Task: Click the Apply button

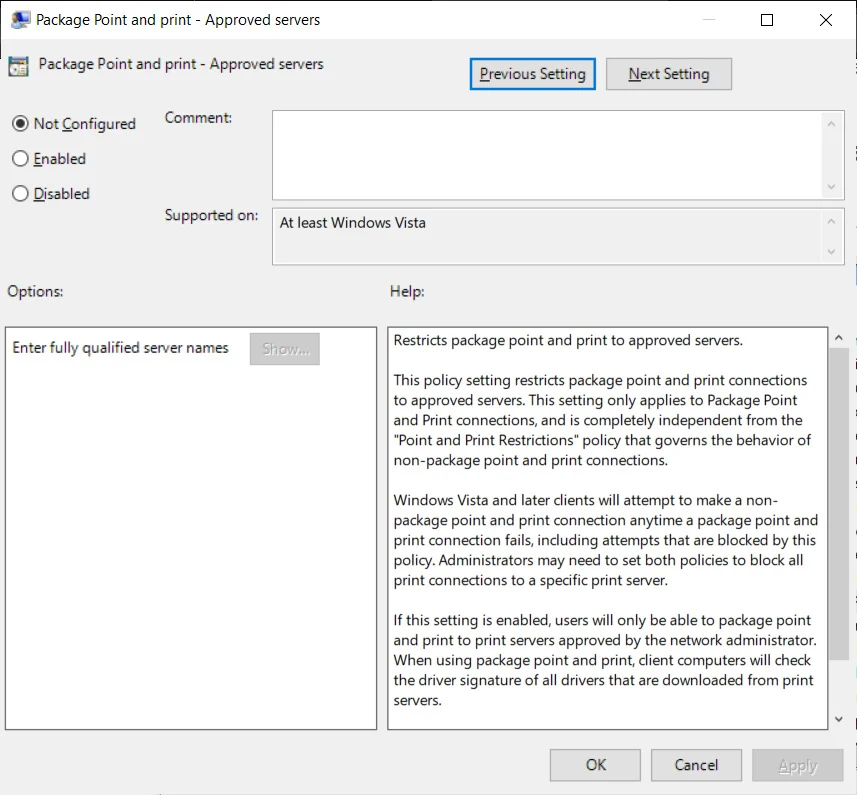Action: point(797,765)
